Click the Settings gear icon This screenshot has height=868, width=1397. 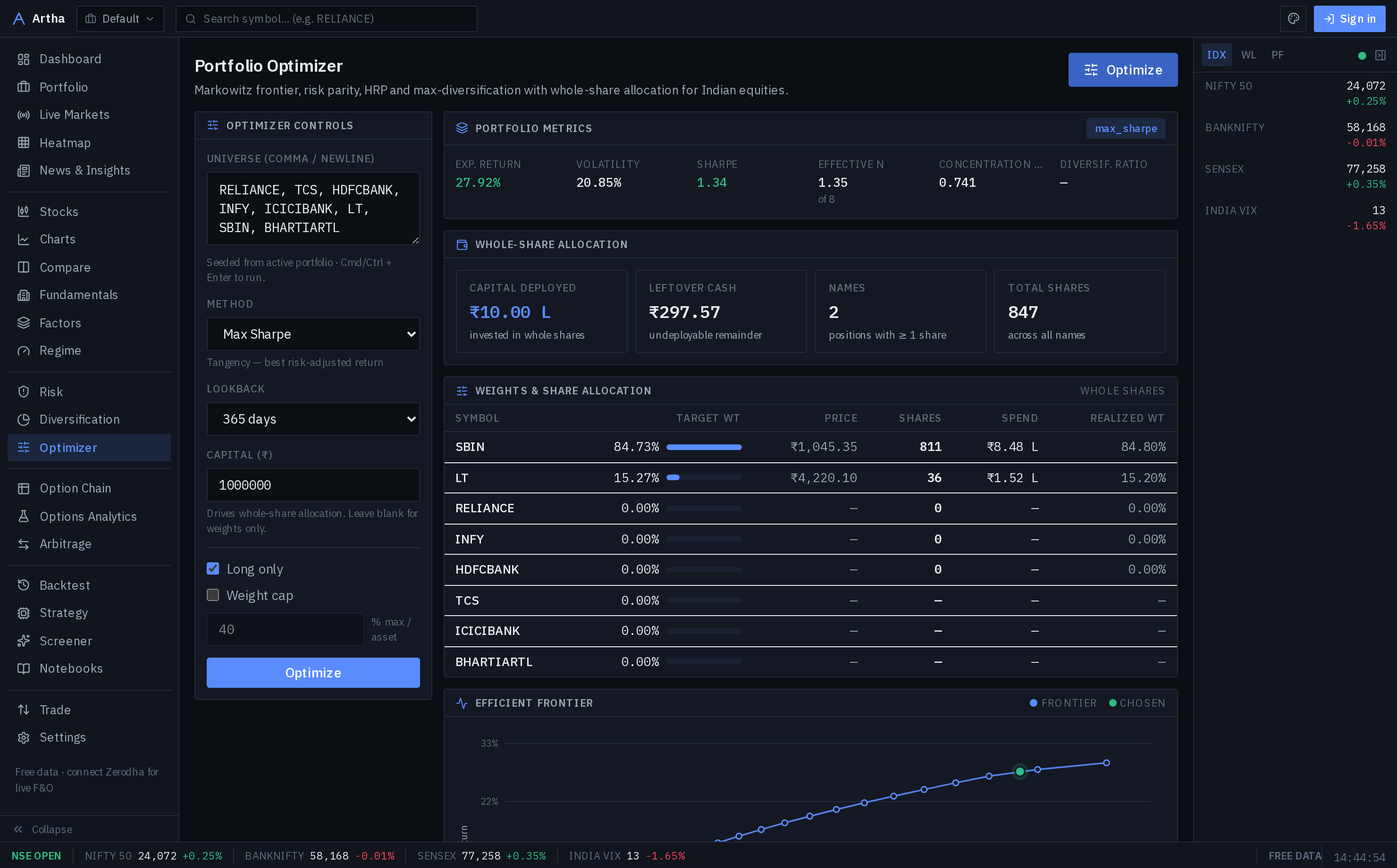pos(24,738)
